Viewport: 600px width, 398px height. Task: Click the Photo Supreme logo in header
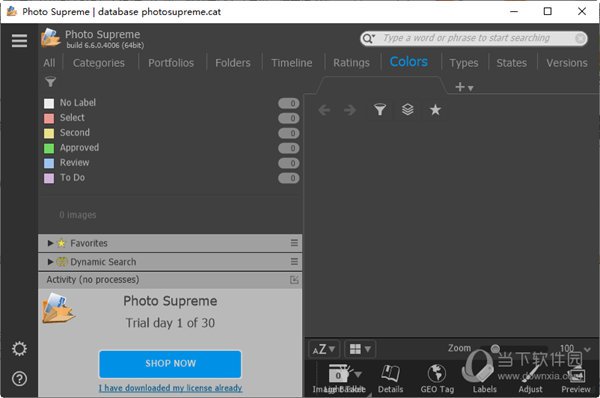51,38
